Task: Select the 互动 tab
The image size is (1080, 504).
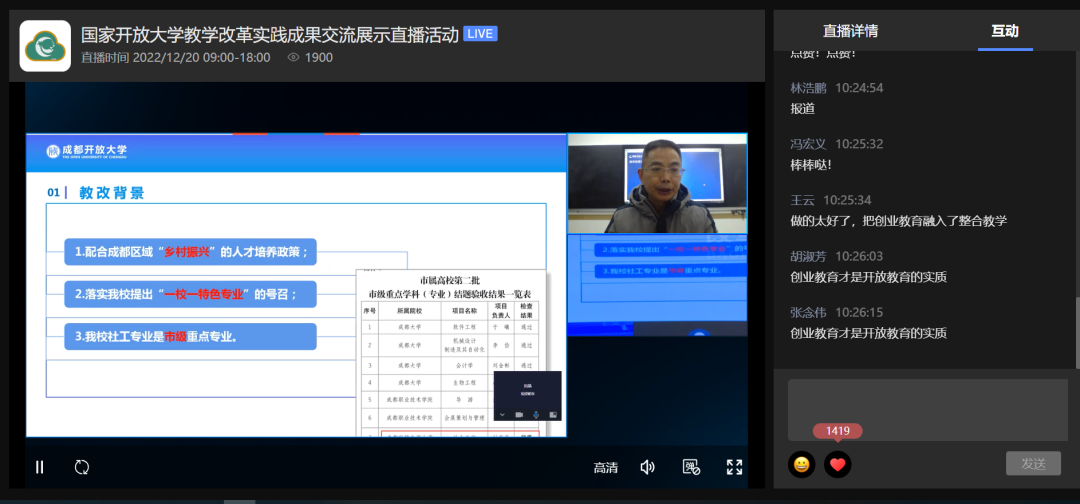Action: tap(1004, 31)
